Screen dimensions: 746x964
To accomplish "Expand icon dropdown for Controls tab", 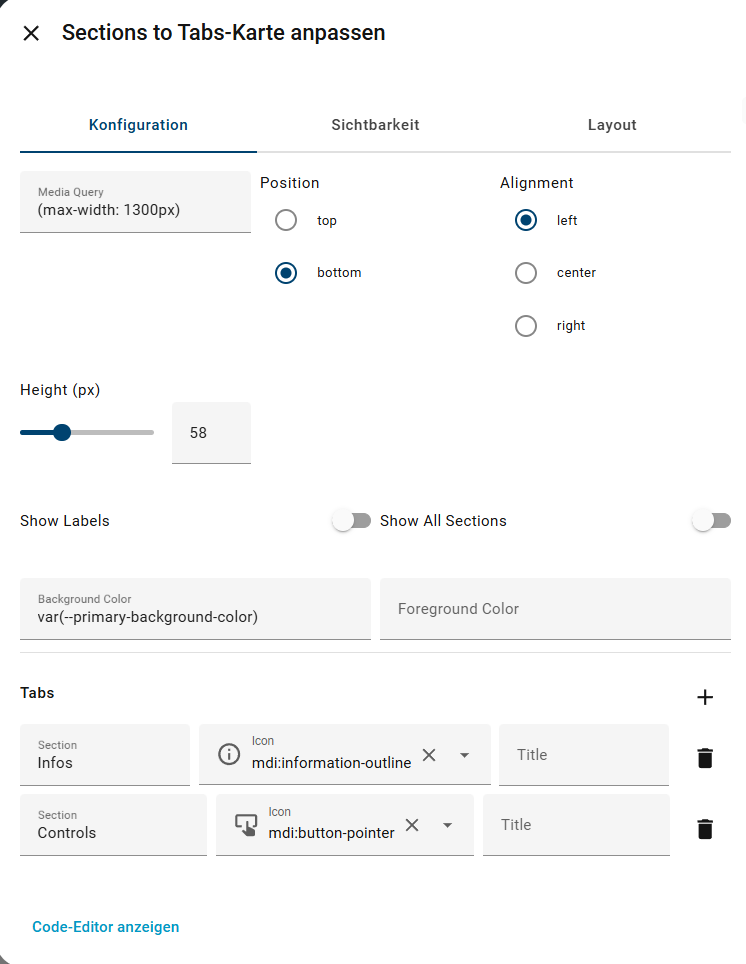I will (447, 825).
